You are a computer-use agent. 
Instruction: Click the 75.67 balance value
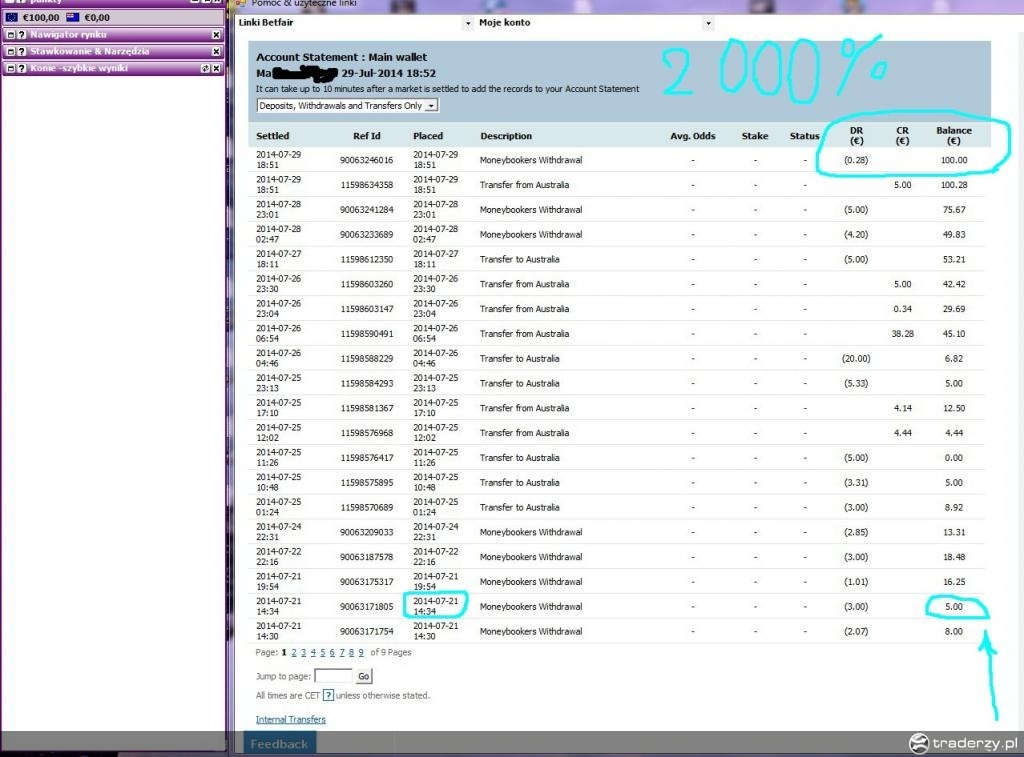[x=953, y=210]
